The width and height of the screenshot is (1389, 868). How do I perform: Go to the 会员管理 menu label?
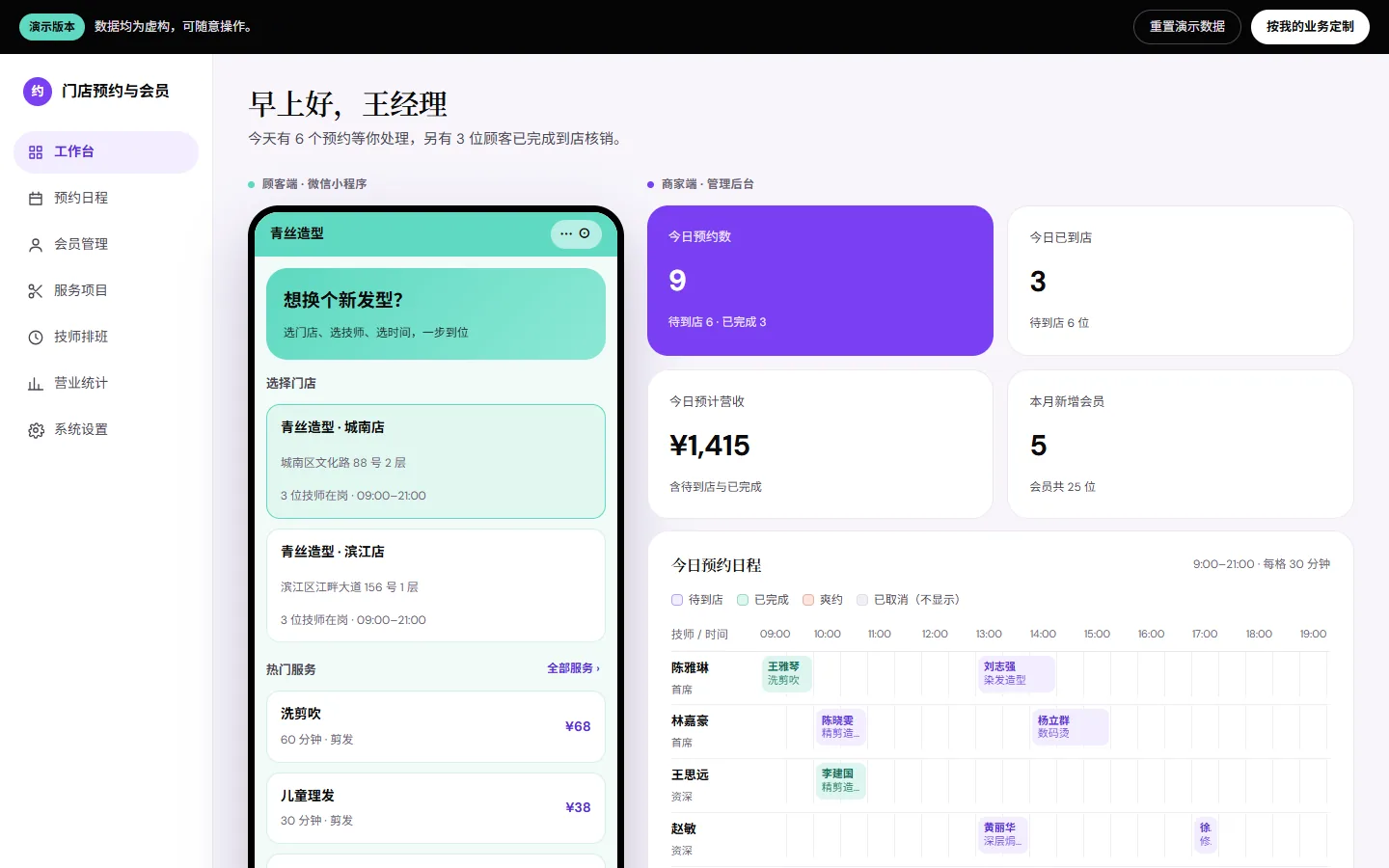pyautogui.click(x=81, y=244)
